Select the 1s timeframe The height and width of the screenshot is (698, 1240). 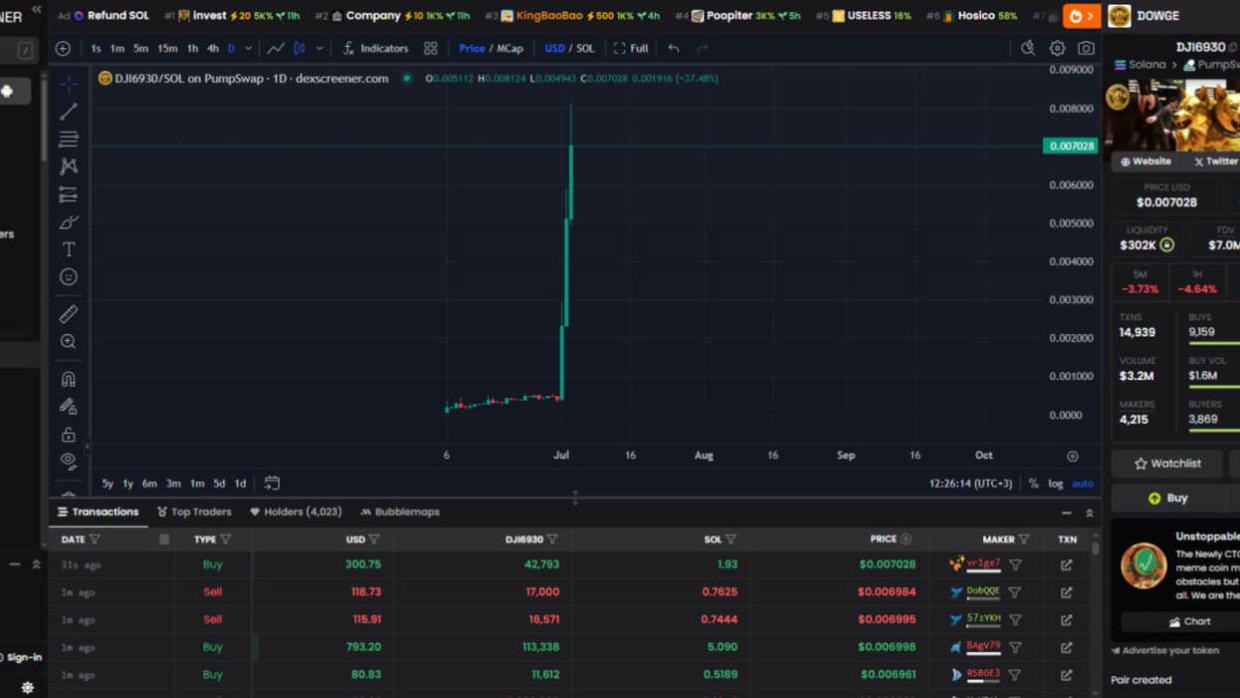(96, 48)
